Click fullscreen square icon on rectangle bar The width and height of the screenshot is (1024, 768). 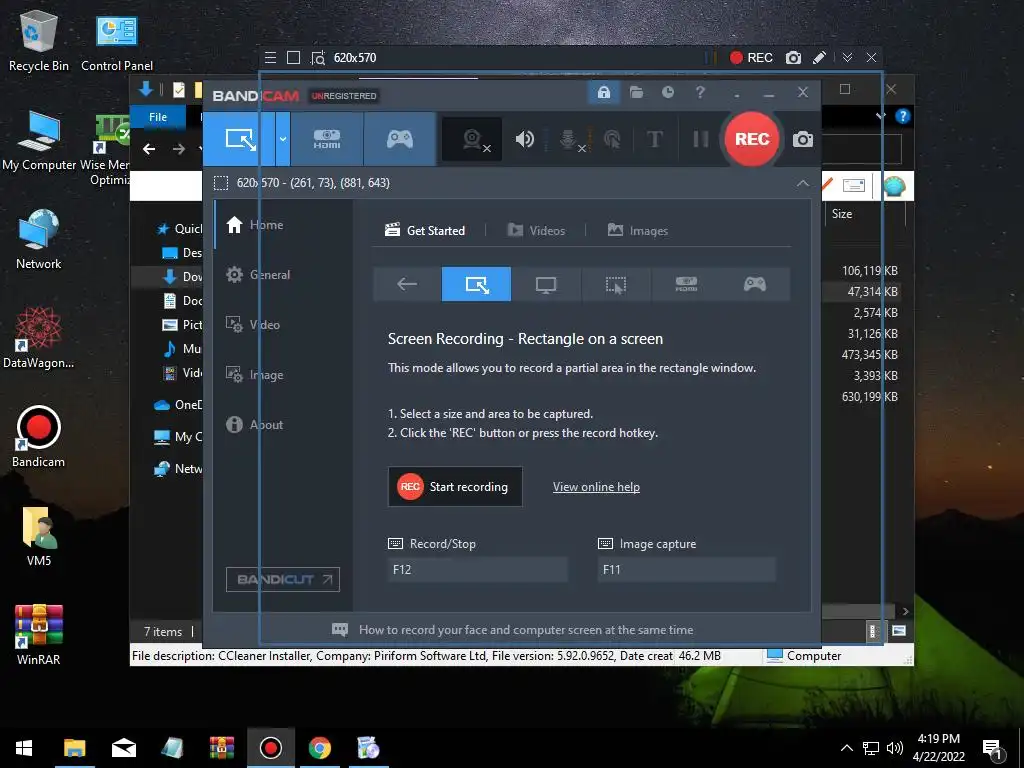click(x=294, y=57)
